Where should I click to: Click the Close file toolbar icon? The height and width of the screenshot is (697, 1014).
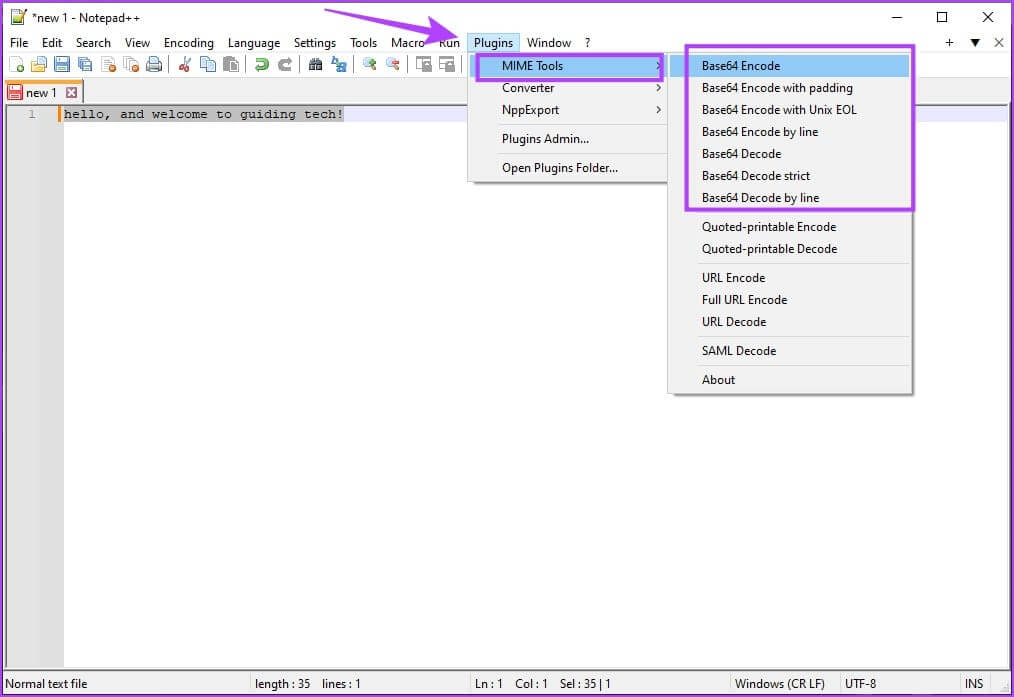pyautogui.click(x=109, y=64)
